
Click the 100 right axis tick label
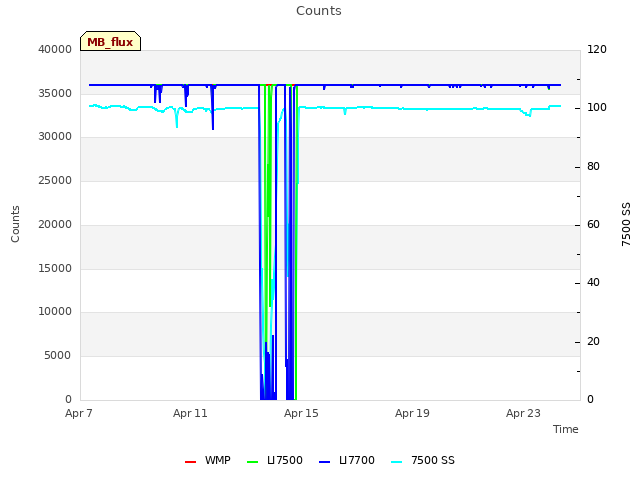pyautogui.click(x=597, y=108)
